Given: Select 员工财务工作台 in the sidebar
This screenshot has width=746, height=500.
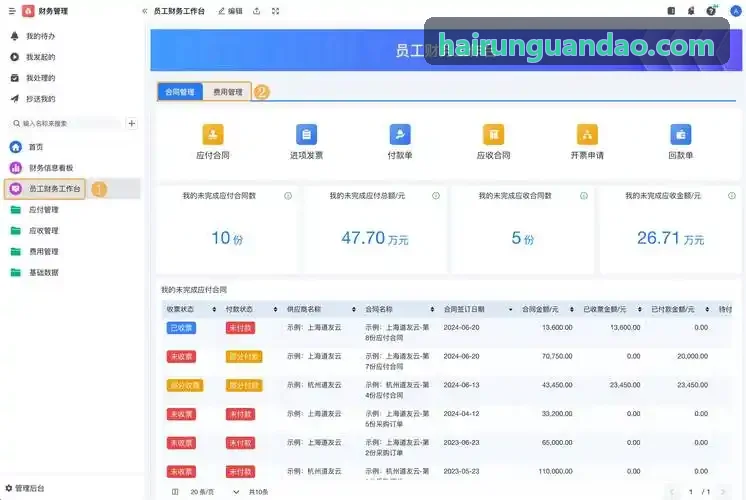Looking at the screenshot, I should coord(55,189).
